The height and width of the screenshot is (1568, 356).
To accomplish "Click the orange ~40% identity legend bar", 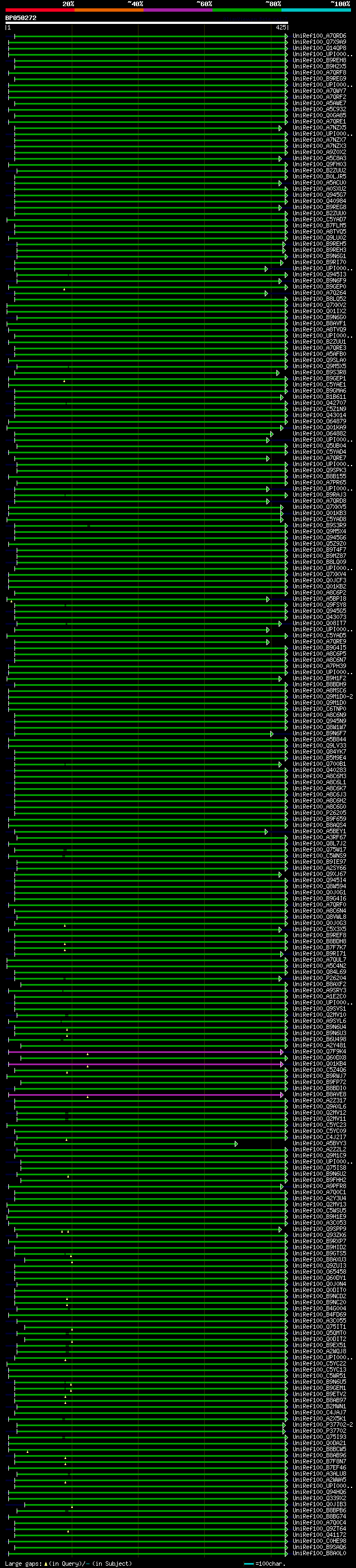I will [x=109, y=10].
